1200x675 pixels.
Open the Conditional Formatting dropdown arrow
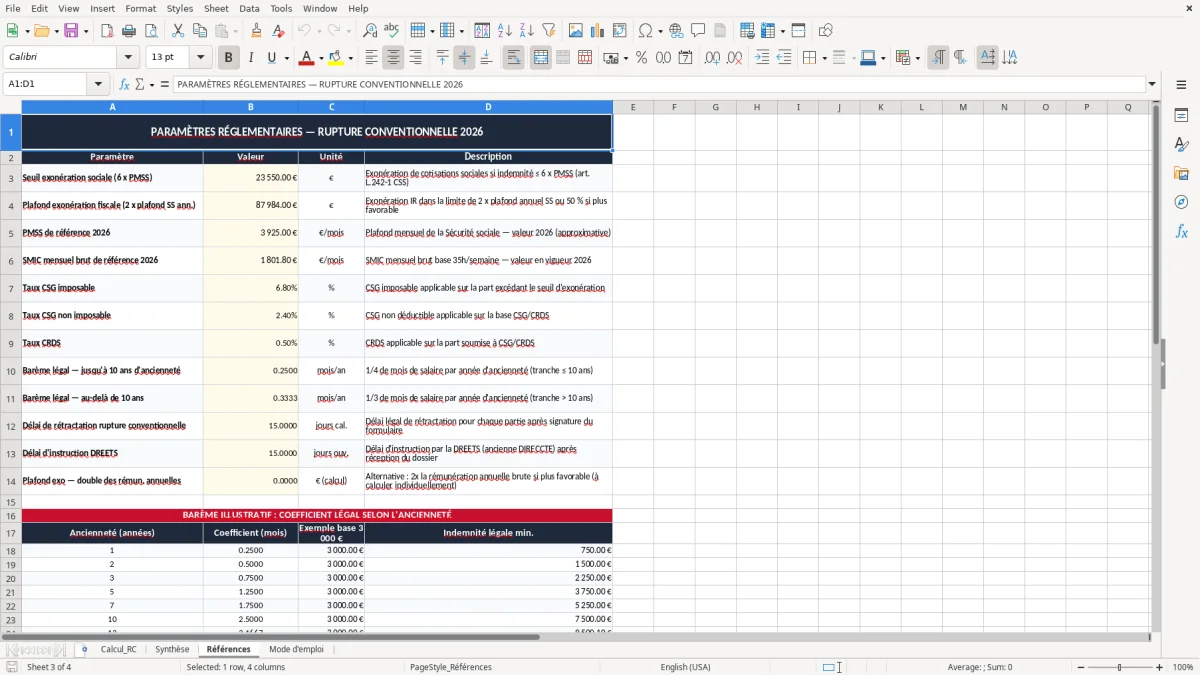coord(917,58)
